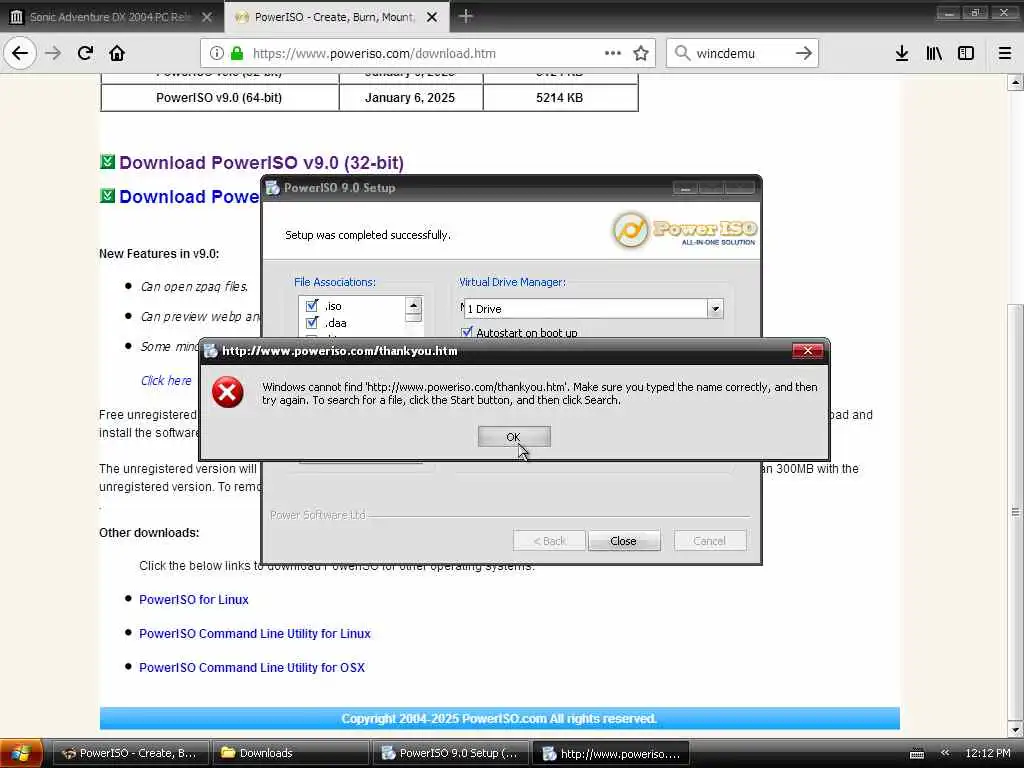Viewport: 1024px width, 768px height.
Task: Click the PowerISO logo in setup window
Action: coord(683,230)
